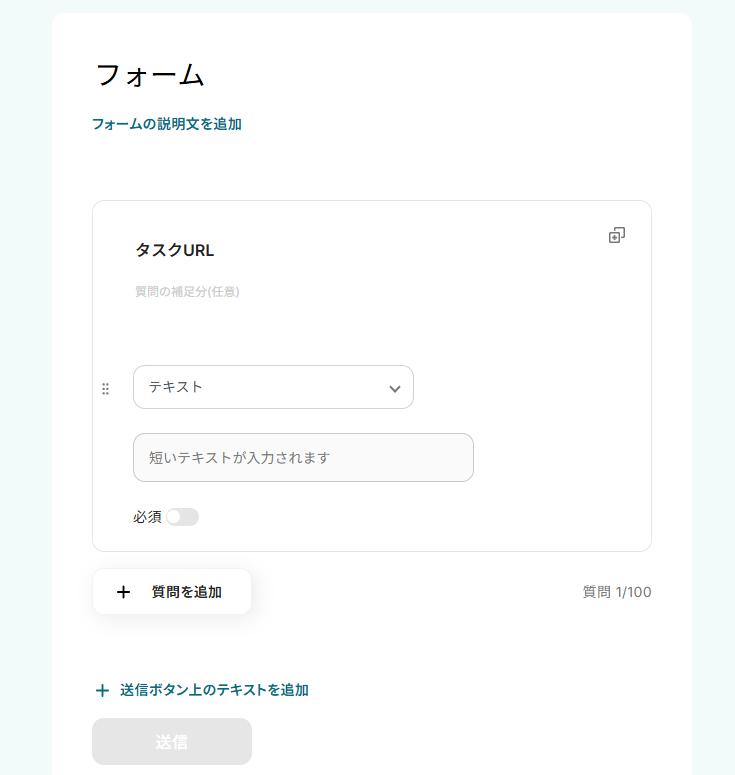This screenshot has height=775, width=735.
Task: Click the フォームの説明文を追加 link
Action: (167, 124)
